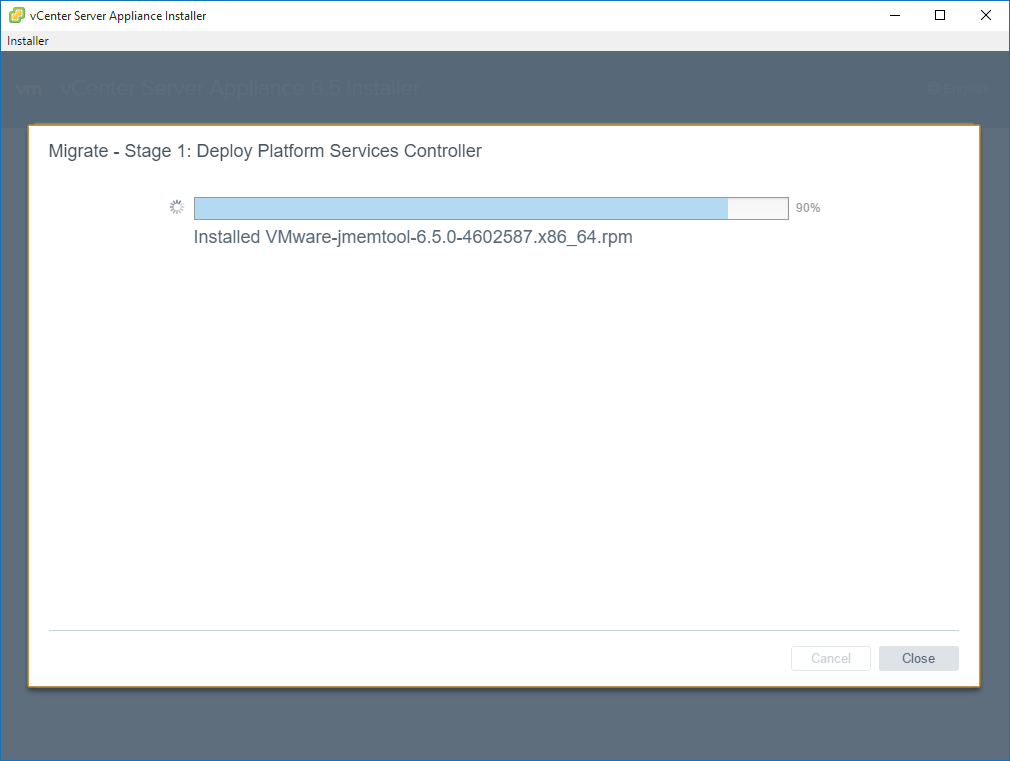Click the loading spinner beside the progress bar

click(176, 208)
